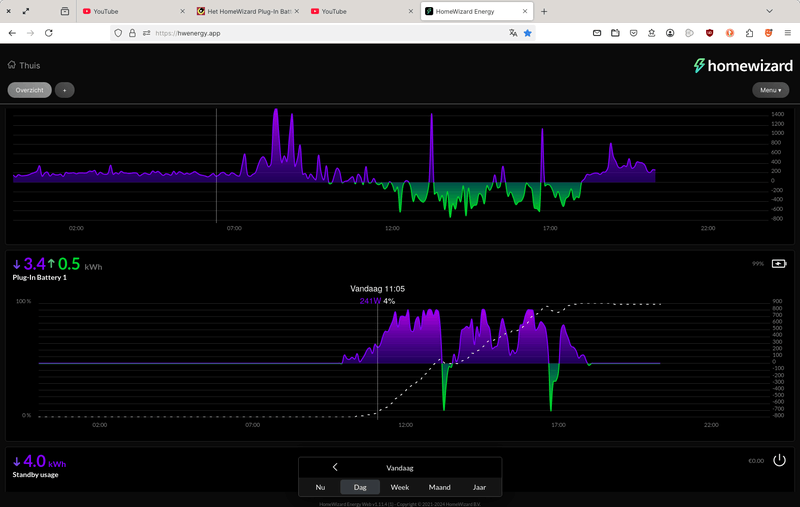Open the extensions puzzle piece menu
The width and height of the screenshot is (800, 507).
coord(749,33)
